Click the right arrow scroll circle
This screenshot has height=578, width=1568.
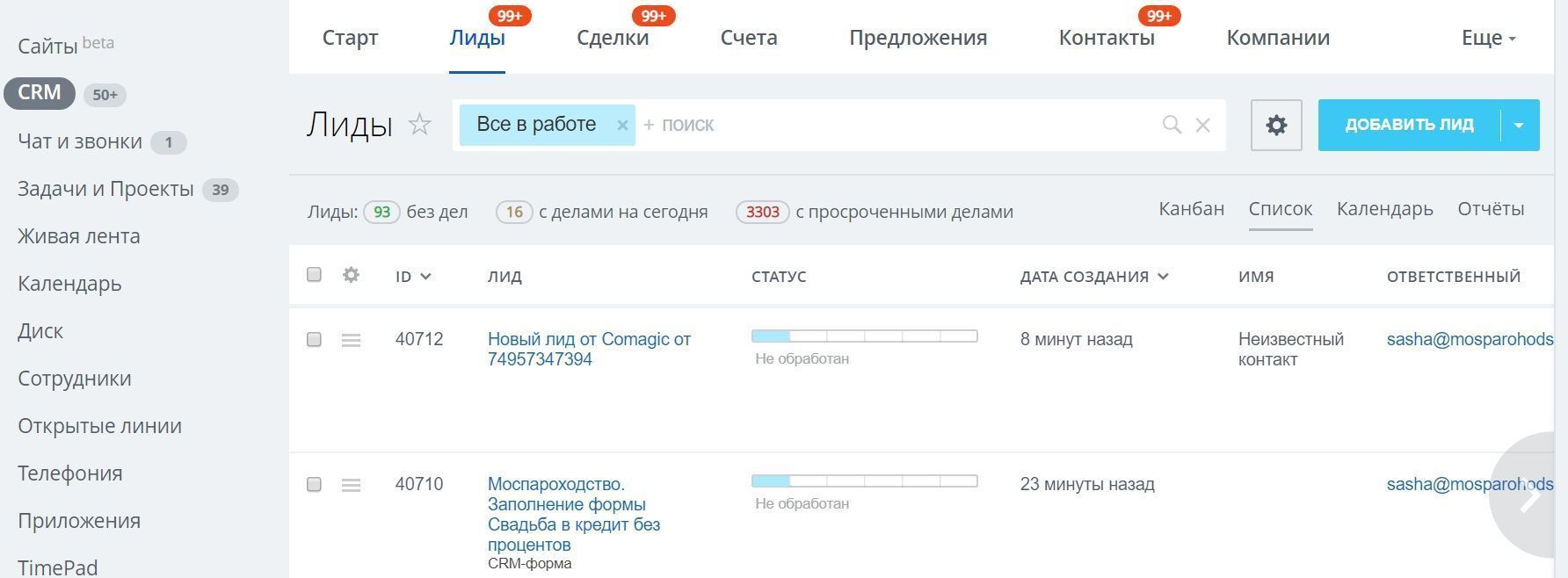[x=1530, y=495]
